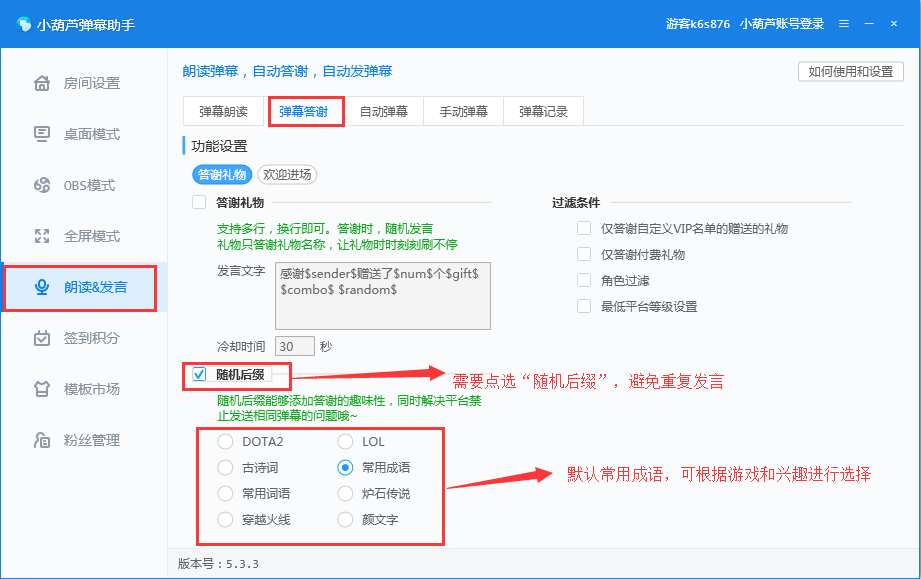
Task: Click the 版本号：5.3.3 status text
Action: (219, 564)
